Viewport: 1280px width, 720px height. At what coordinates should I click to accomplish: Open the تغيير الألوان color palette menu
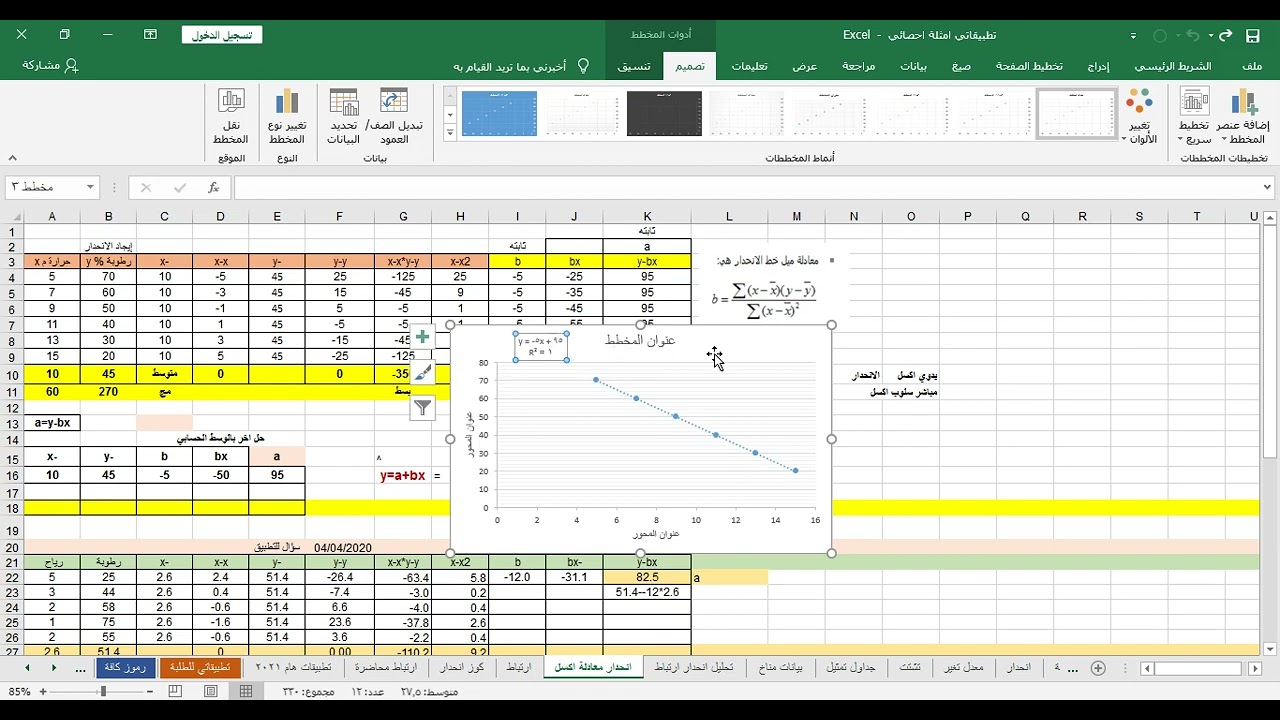(1139, 116)
